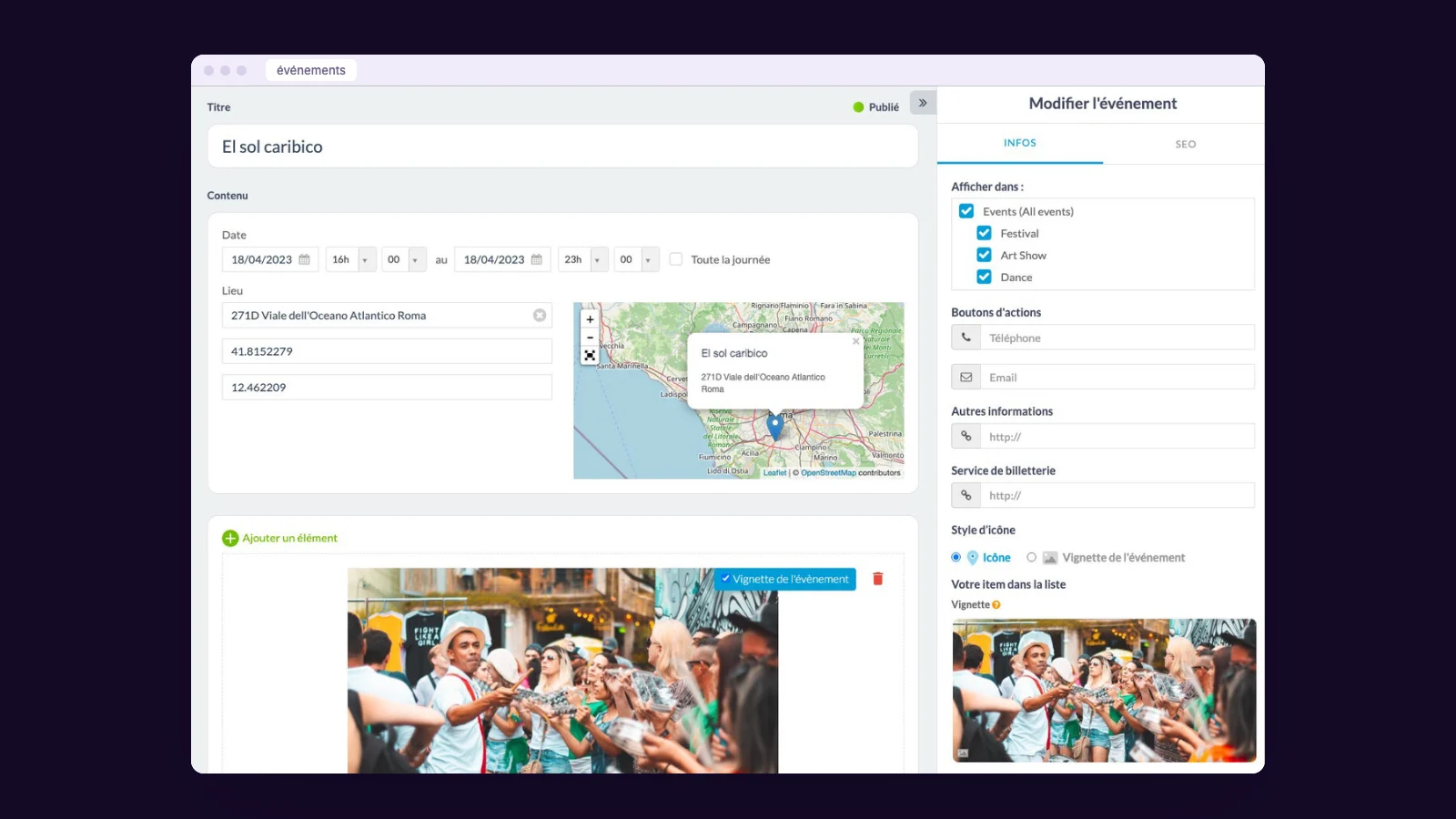The height and width of the screenshot is (819, 1456).
Task: Close the map popup
Action: [855, 341]
